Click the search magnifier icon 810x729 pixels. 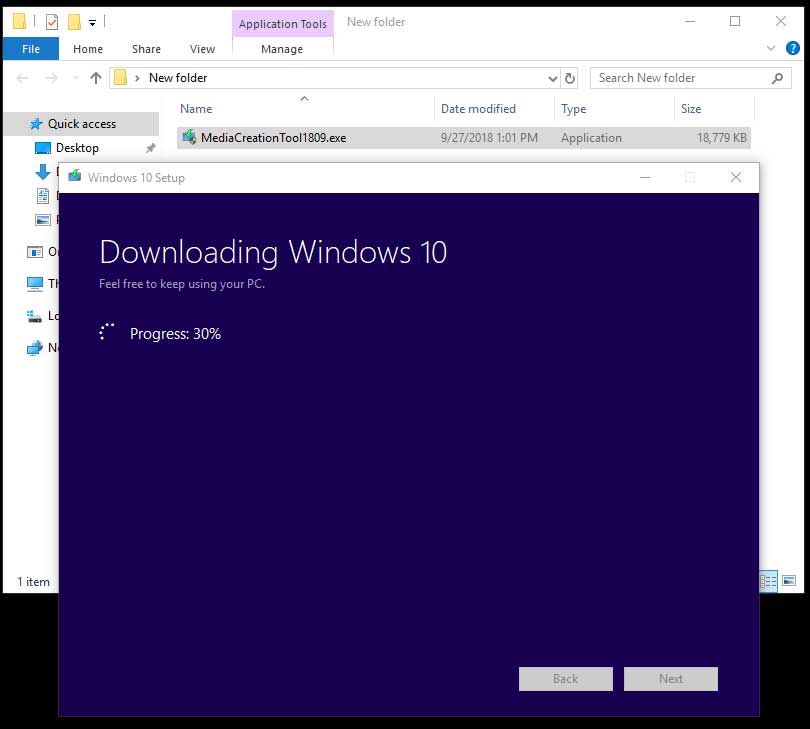point(777,78)
